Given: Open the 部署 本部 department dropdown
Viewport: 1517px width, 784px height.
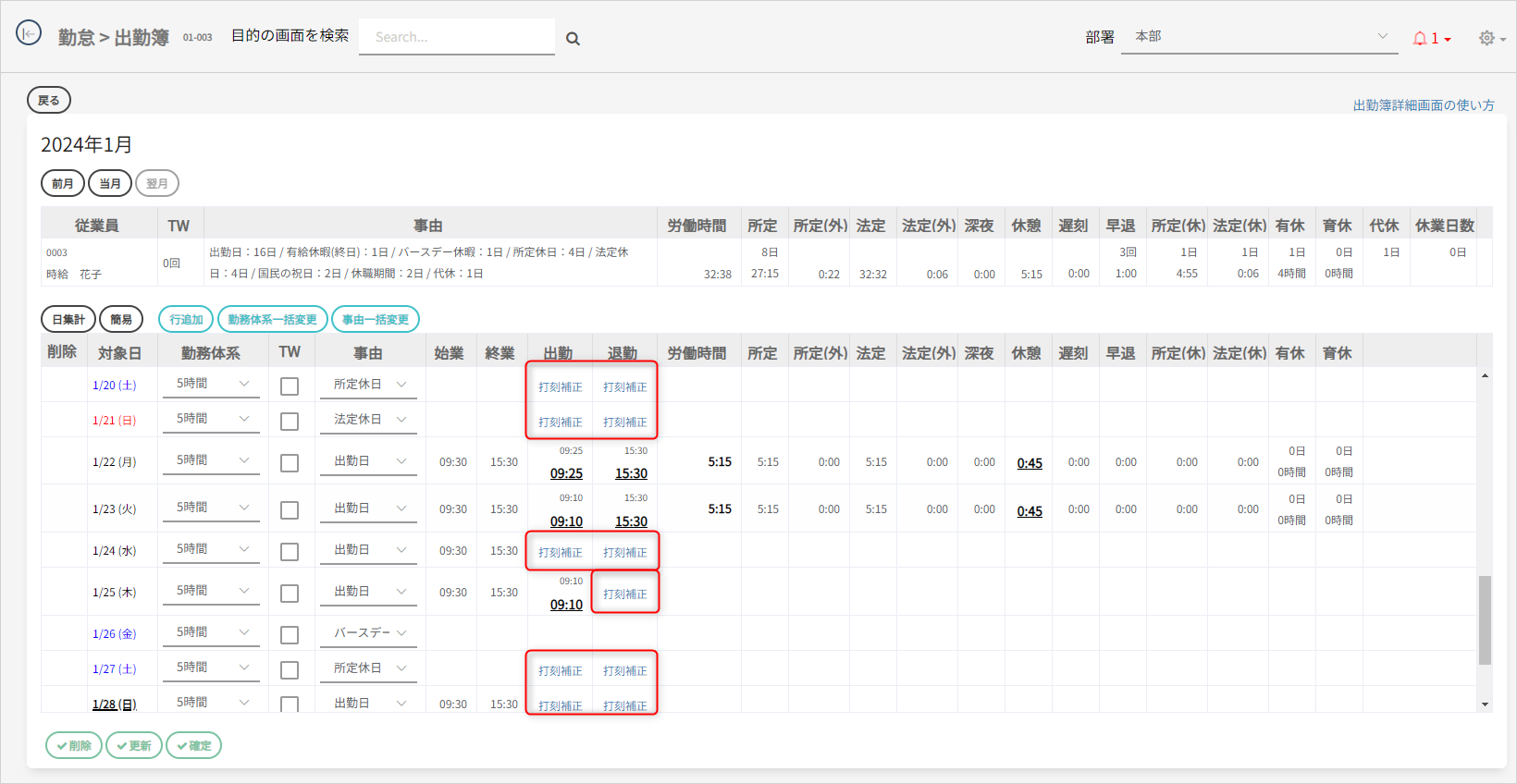Looking at the screenshot, I should 1258,37.
